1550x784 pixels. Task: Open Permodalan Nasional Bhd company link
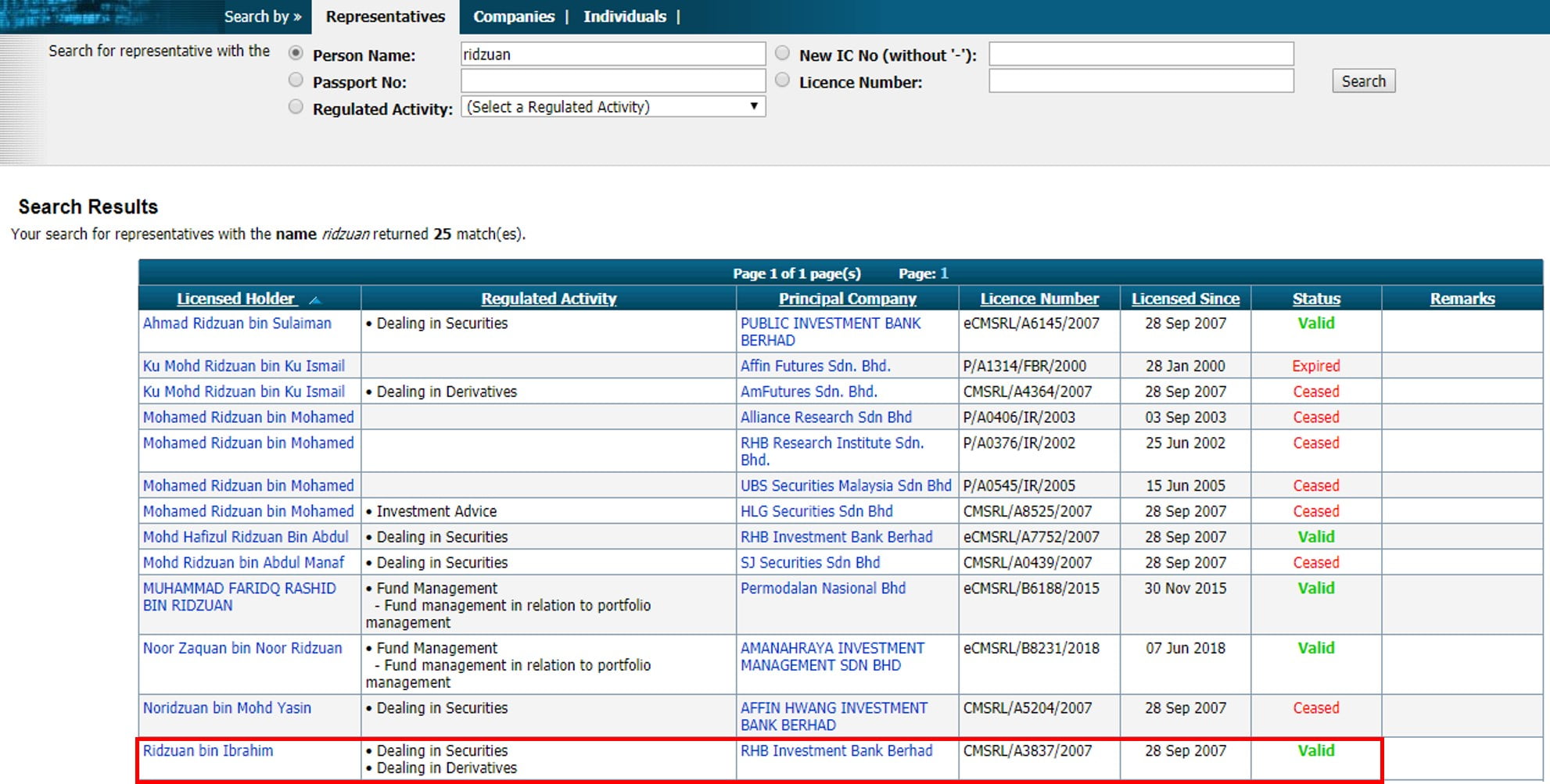point(823,589)
